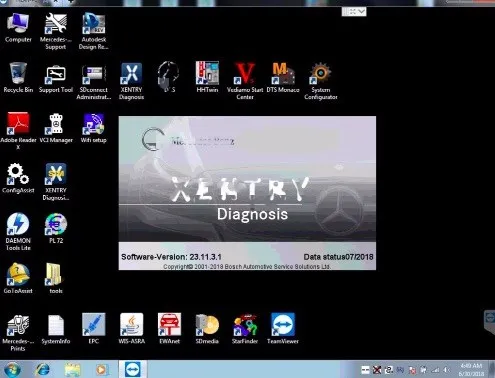Launch Windows Media Player taskbar icon
Screen dimensions: 495x378
102,369
